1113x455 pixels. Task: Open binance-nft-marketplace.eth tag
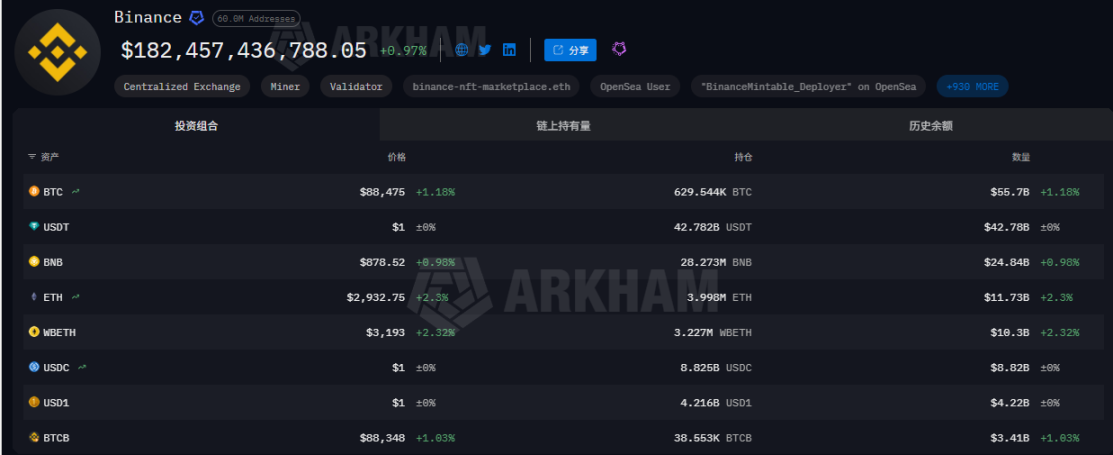[491, 87]
